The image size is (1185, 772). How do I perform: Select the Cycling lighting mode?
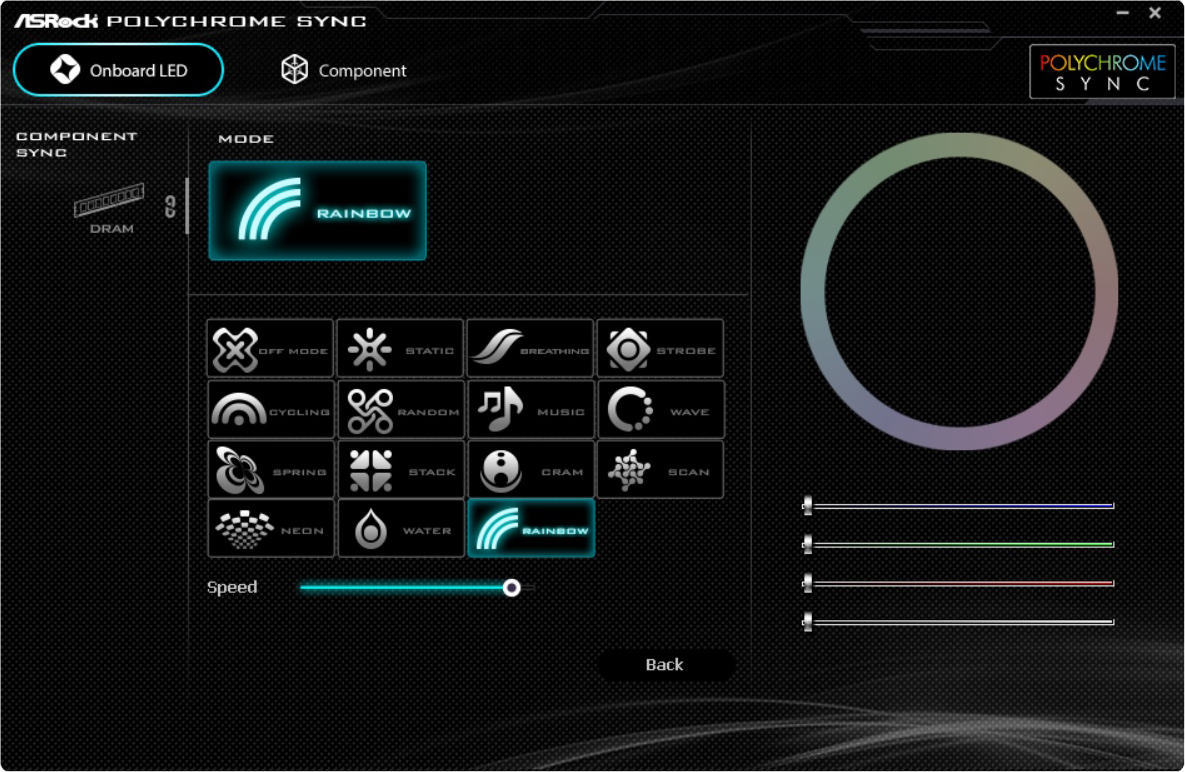[x=271, y=410]
